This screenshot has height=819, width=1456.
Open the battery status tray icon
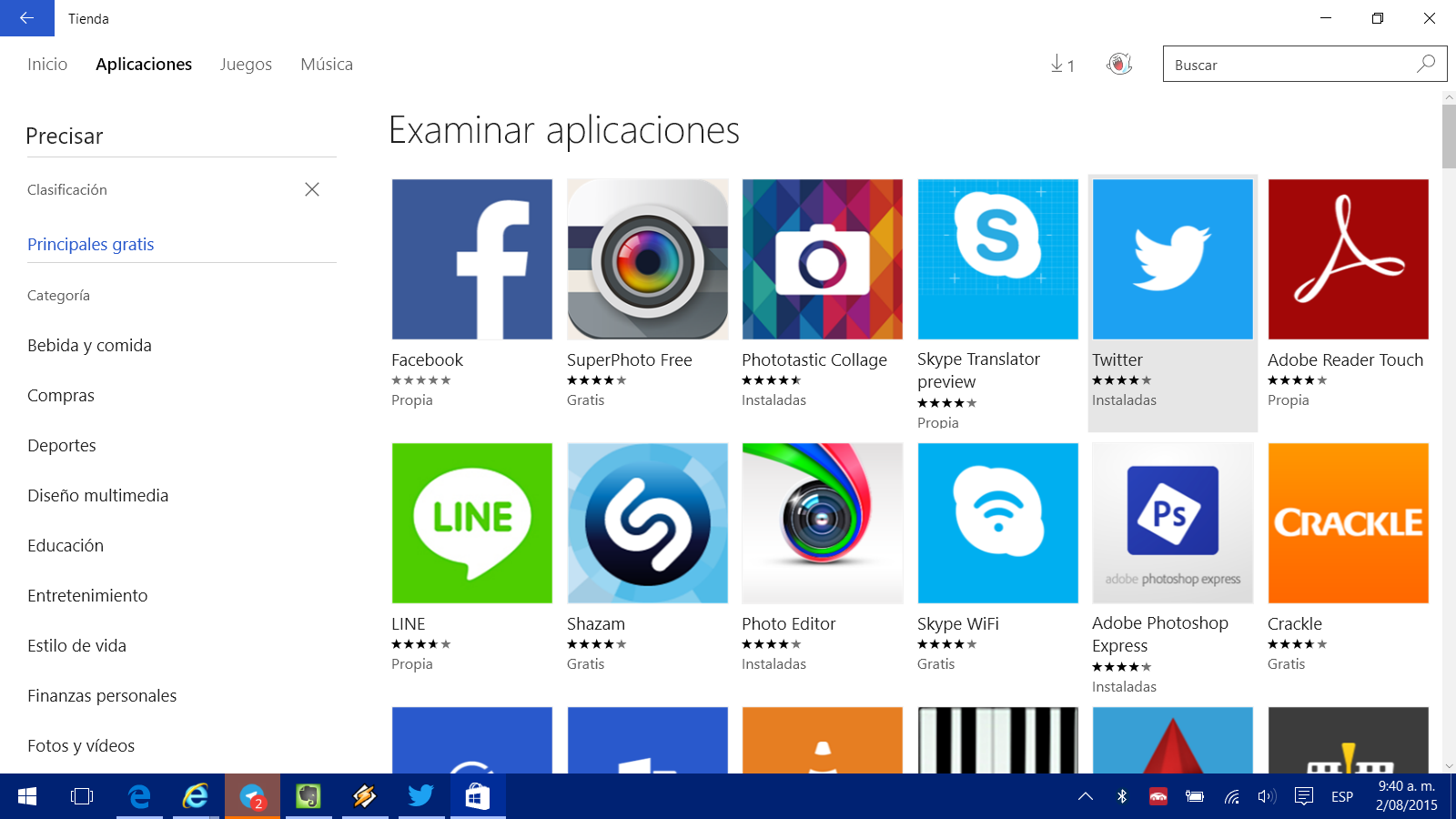(1195, 796)
